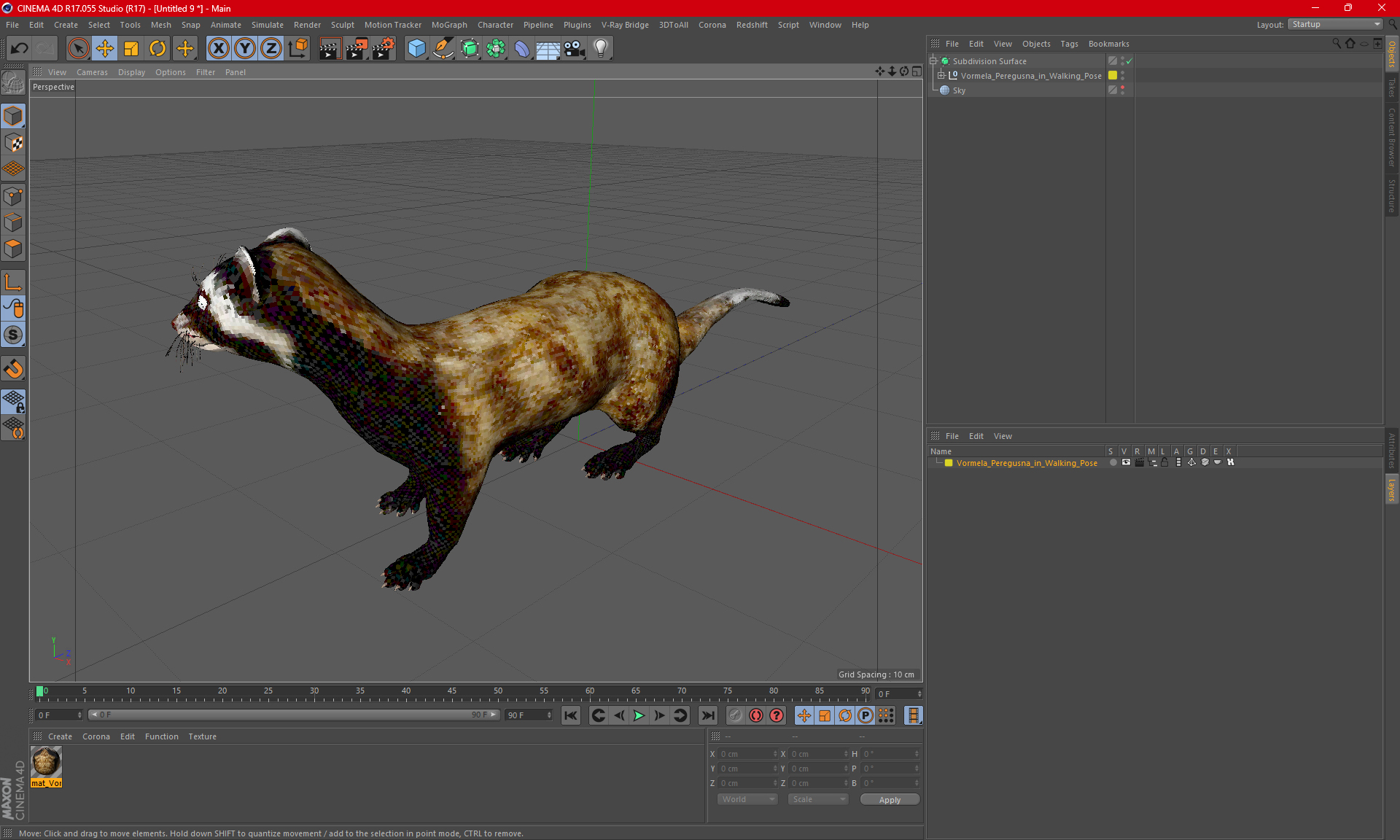Select the Sky object
The height and width of the screenshot is (840, 1400).
(959, 90)
